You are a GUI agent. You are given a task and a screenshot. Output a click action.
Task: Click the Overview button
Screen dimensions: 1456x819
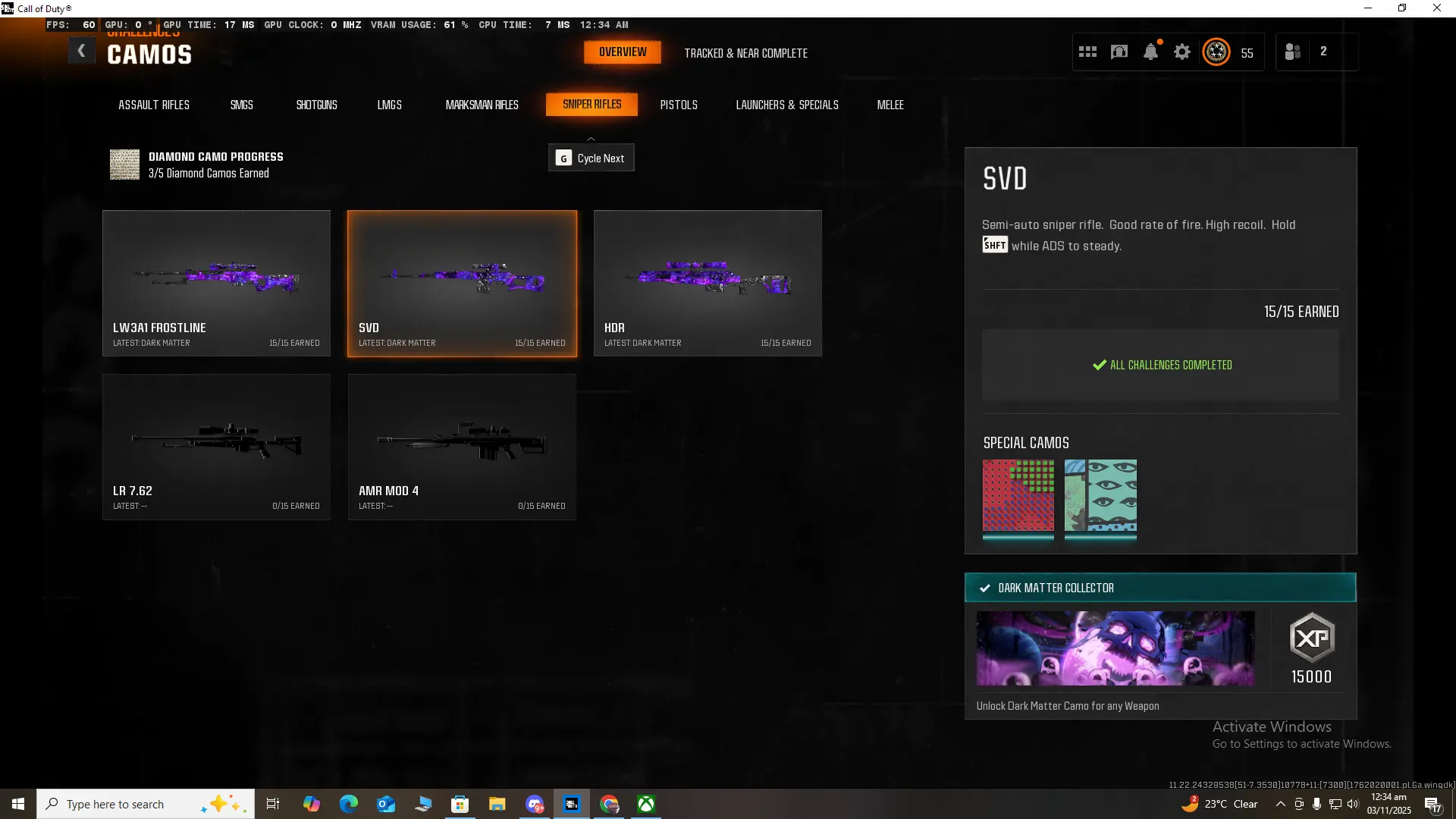pos(623,52)
